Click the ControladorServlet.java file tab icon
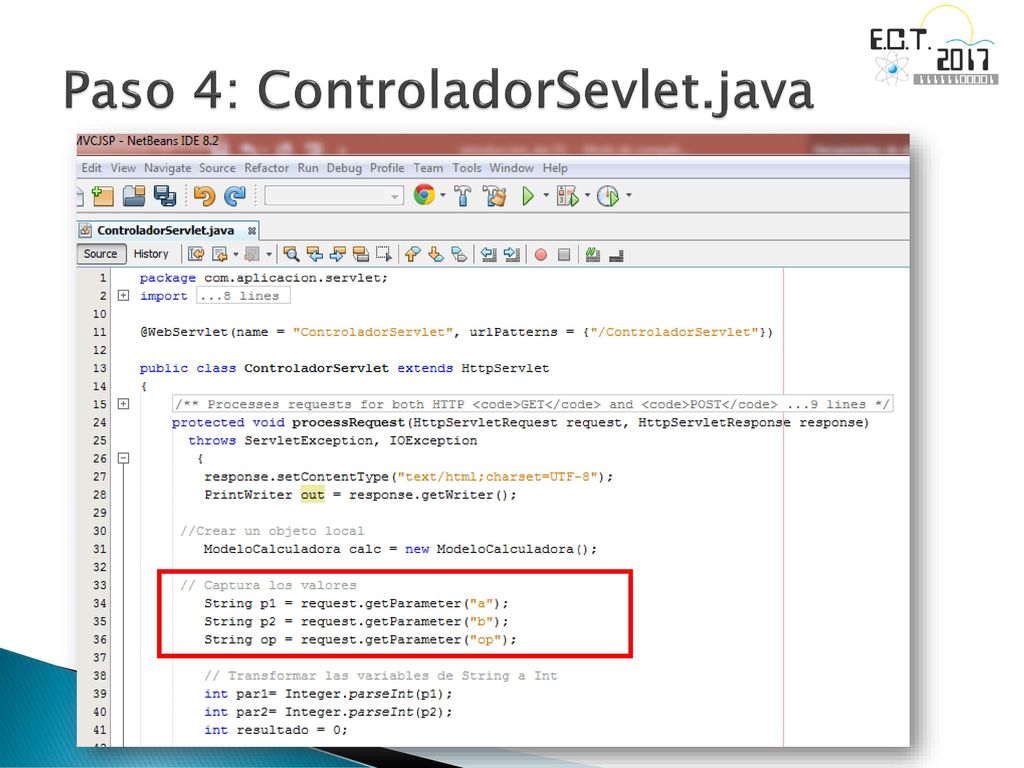The width and height of the screenshot is (1024, 768). pyautogui.click(x=86, y=230)
